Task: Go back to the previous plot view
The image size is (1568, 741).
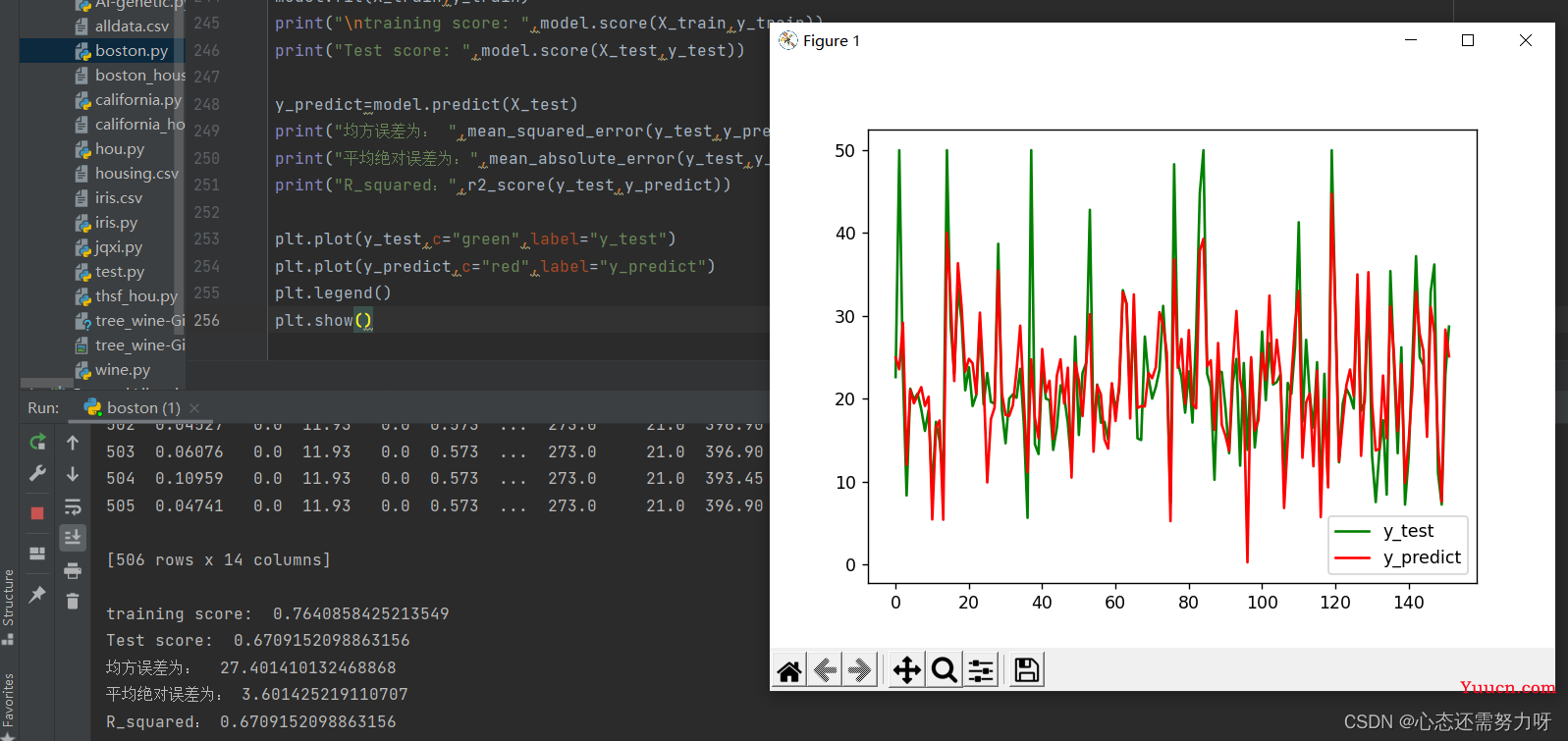Action: pyautogui.click(x=825, y=670)
